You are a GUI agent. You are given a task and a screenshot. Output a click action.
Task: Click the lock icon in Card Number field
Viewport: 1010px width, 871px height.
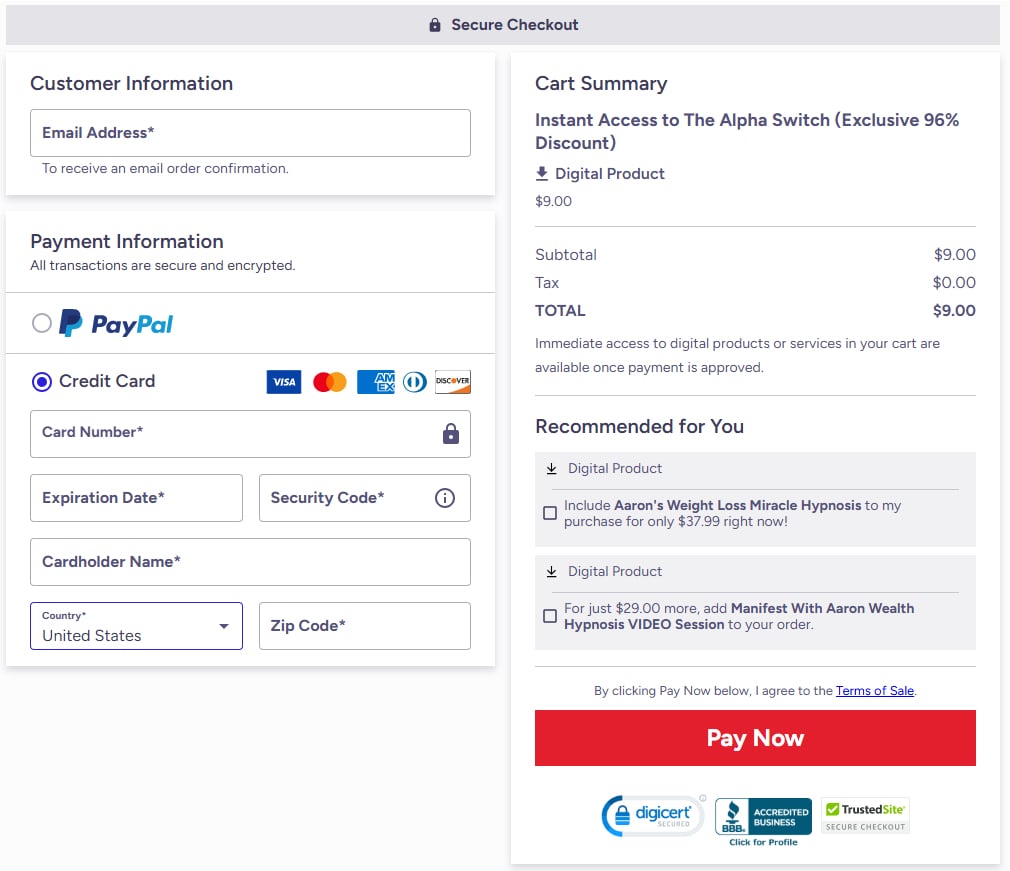[450, 434]
